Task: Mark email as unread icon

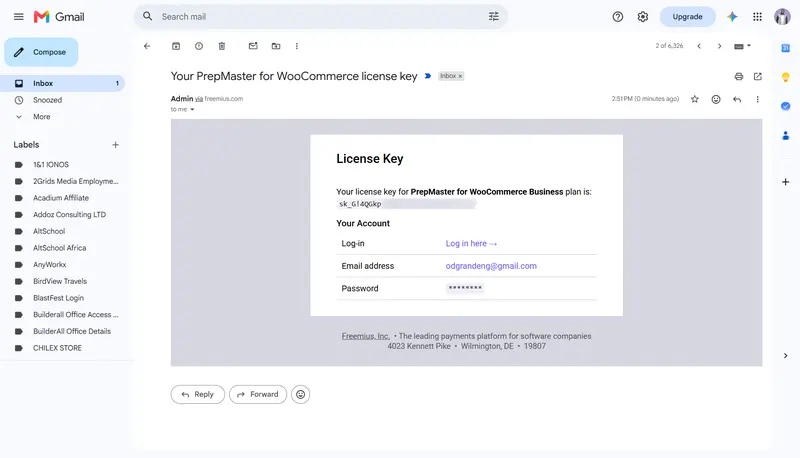Action: (253, 46)
